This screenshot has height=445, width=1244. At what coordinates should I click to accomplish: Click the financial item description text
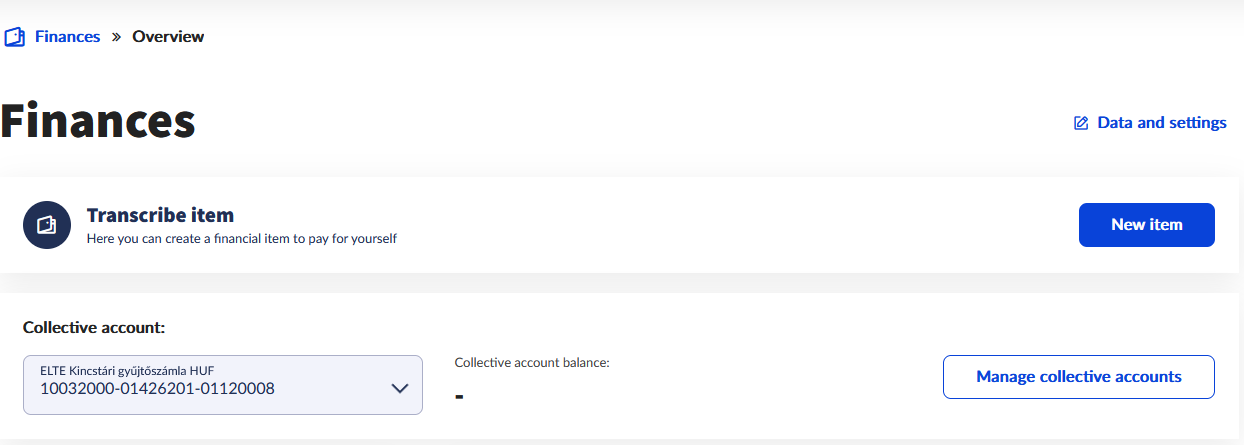point(242,239)
